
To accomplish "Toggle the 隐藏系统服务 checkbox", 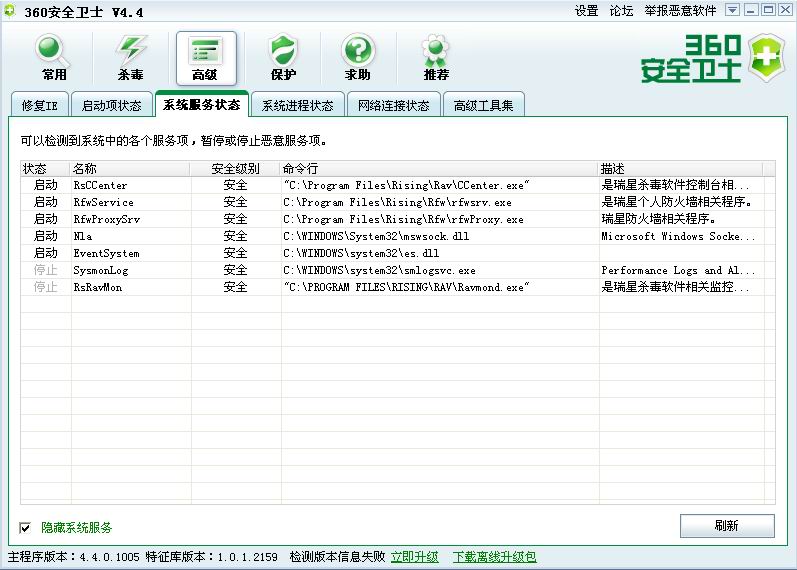I will (25, 527).
